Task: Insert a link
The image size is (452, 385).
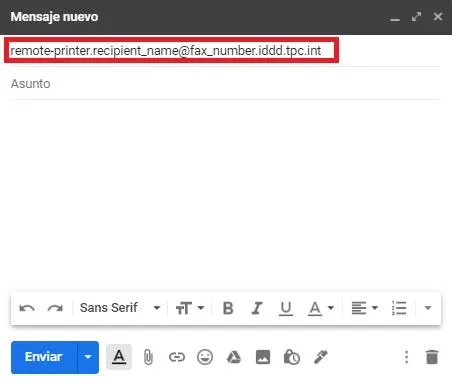Action: [177, 357]
